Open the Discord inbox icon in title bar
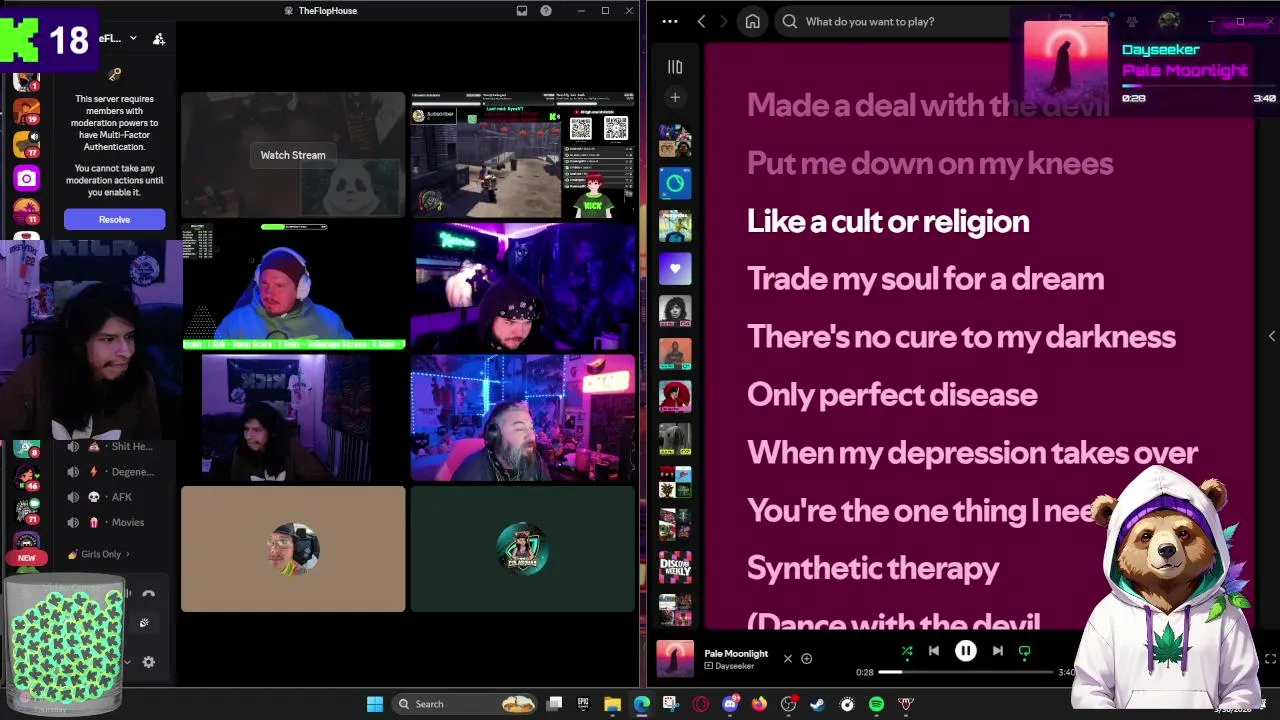 tap(522, 11)
